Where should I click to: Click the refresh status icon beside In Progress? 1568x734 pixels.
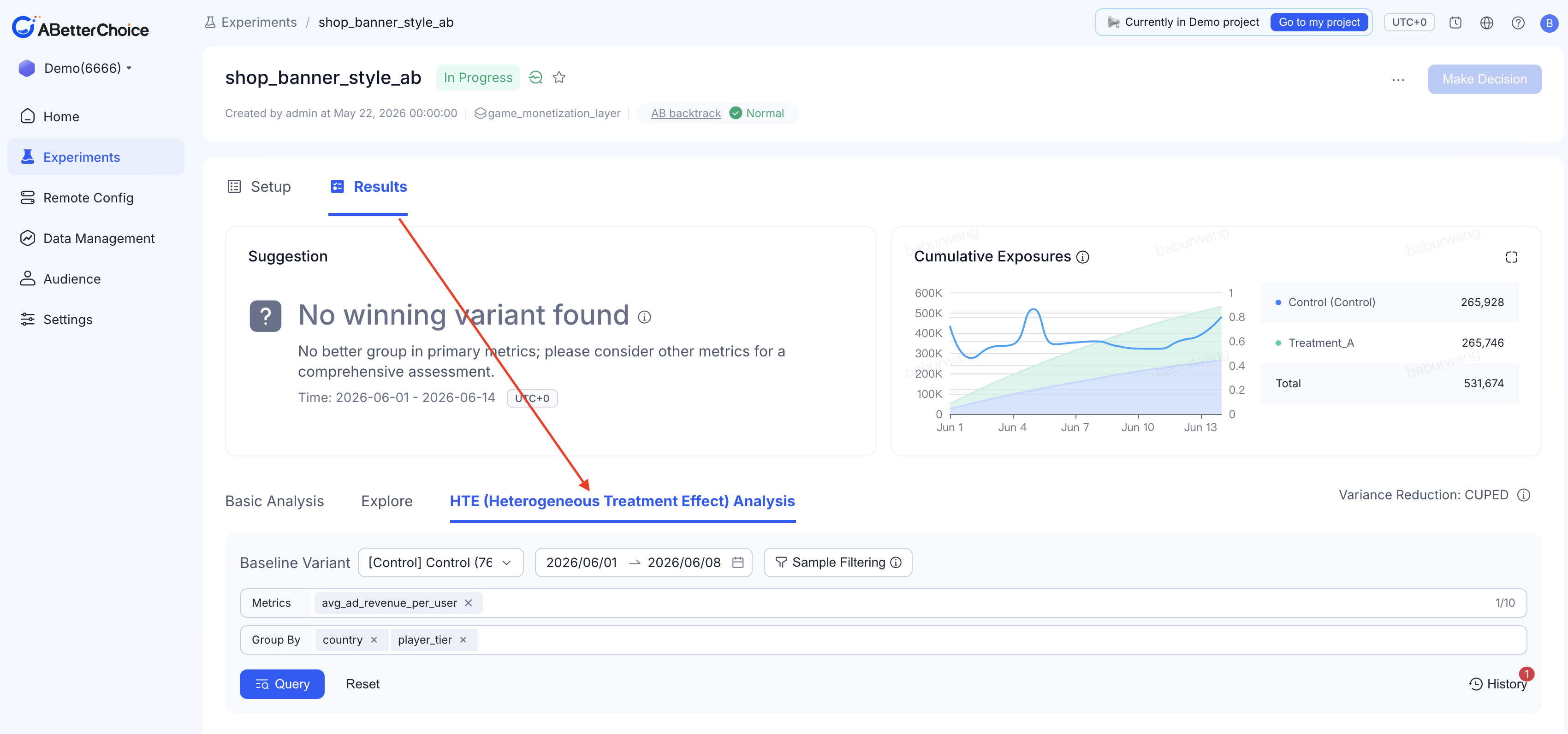[x=535, y=78]
